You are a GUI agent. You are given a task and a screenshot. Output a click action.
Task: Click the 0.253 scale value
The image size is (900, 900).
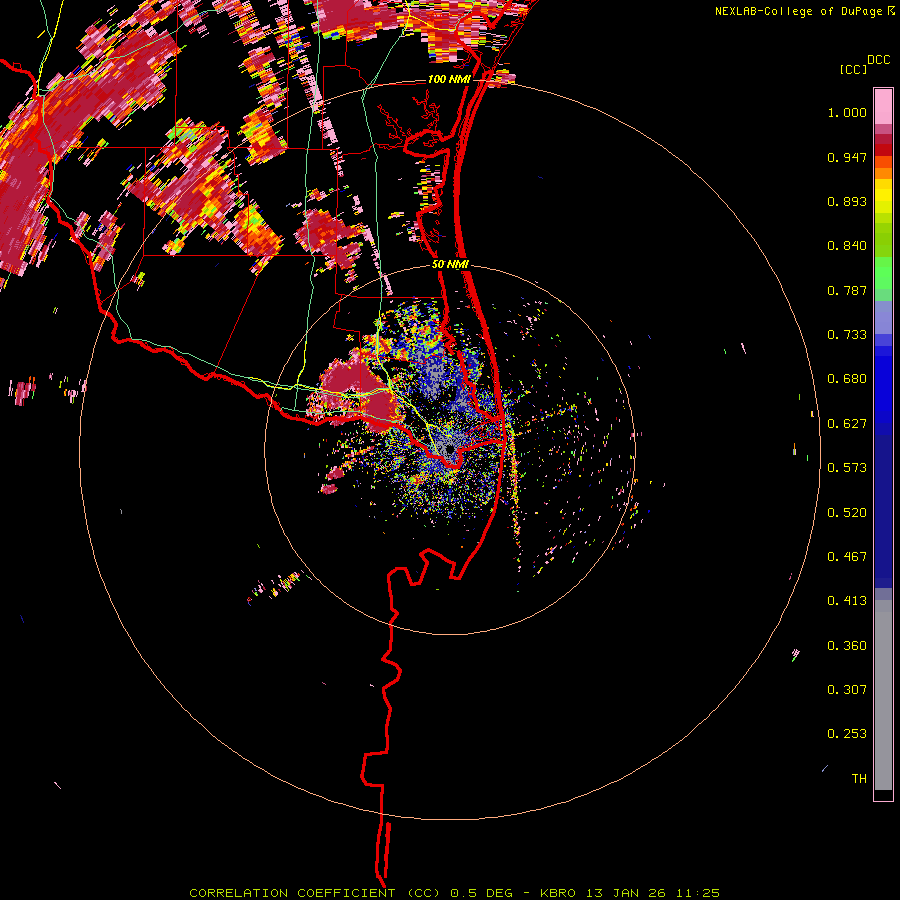tap(847, 734)
